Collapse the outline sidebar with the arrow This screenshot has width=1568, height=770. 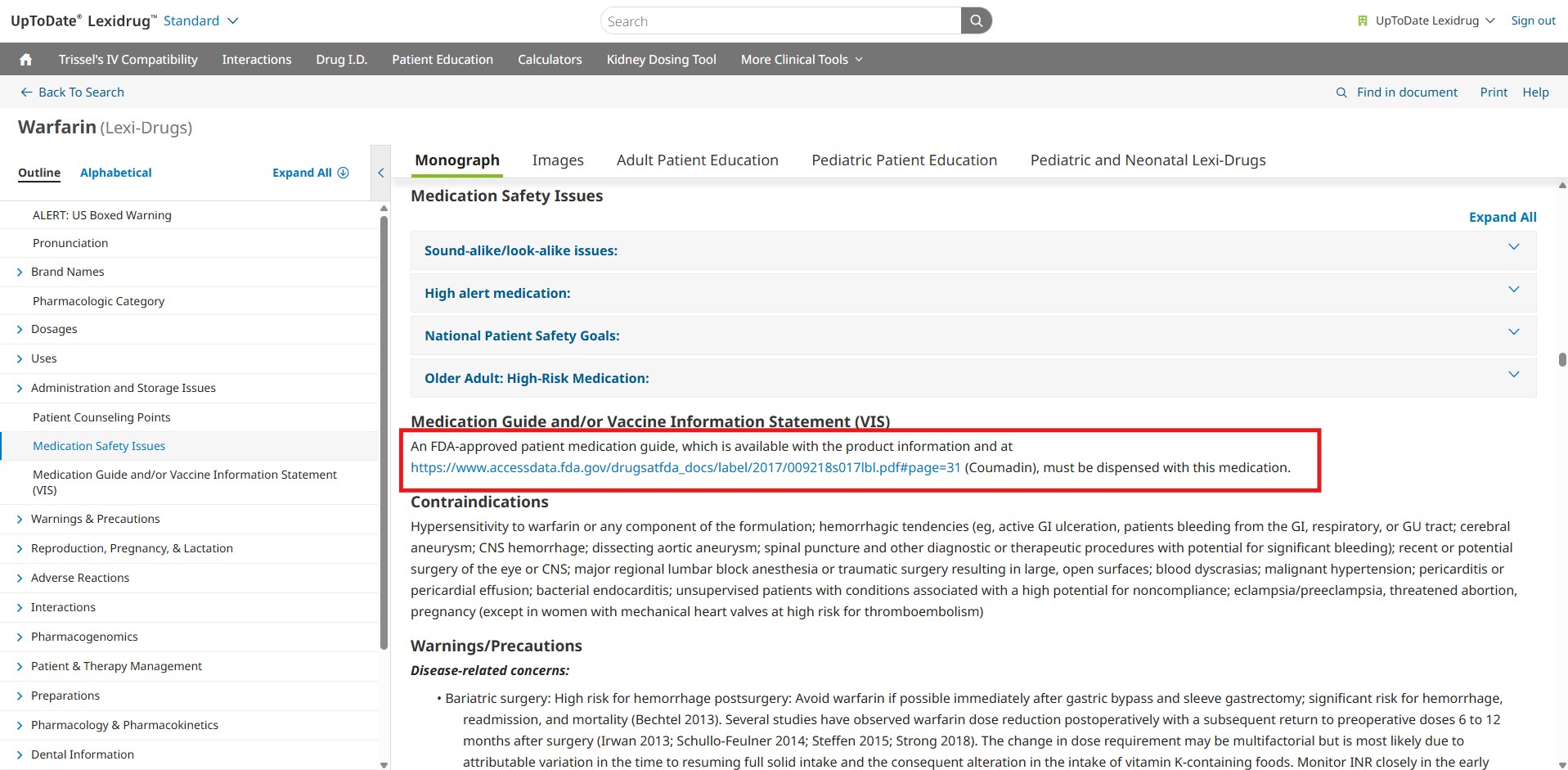pyautogui.click(x=380, y=173)
